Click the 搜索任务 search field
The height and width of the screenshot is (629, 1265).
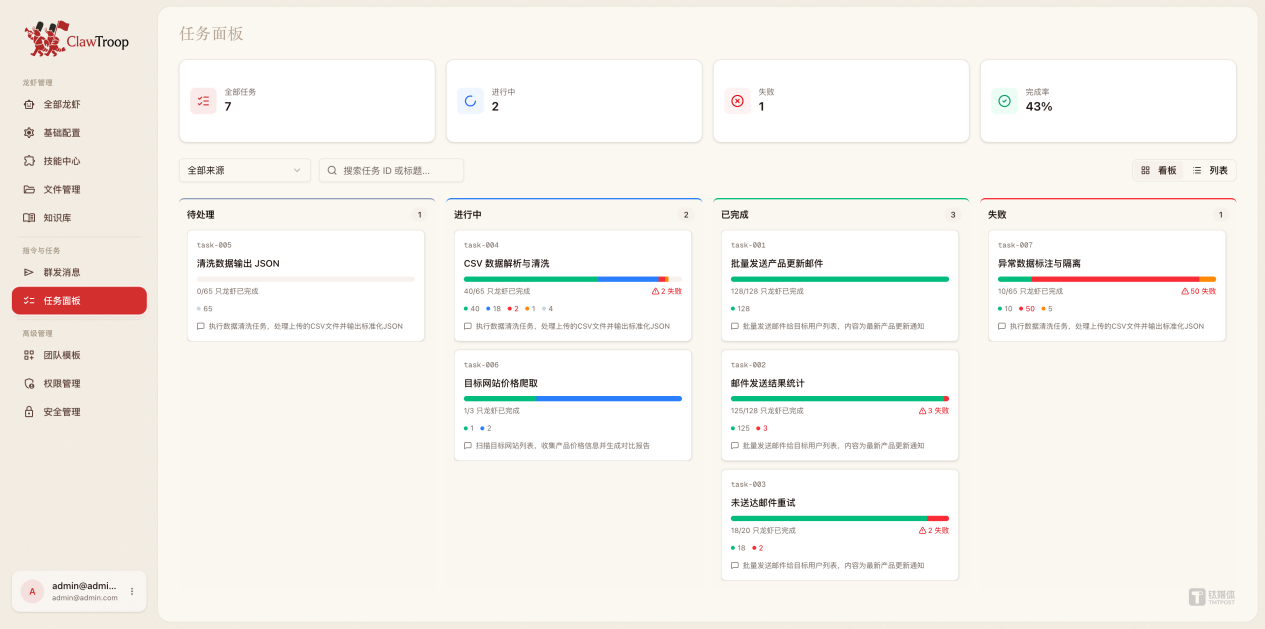392,170
